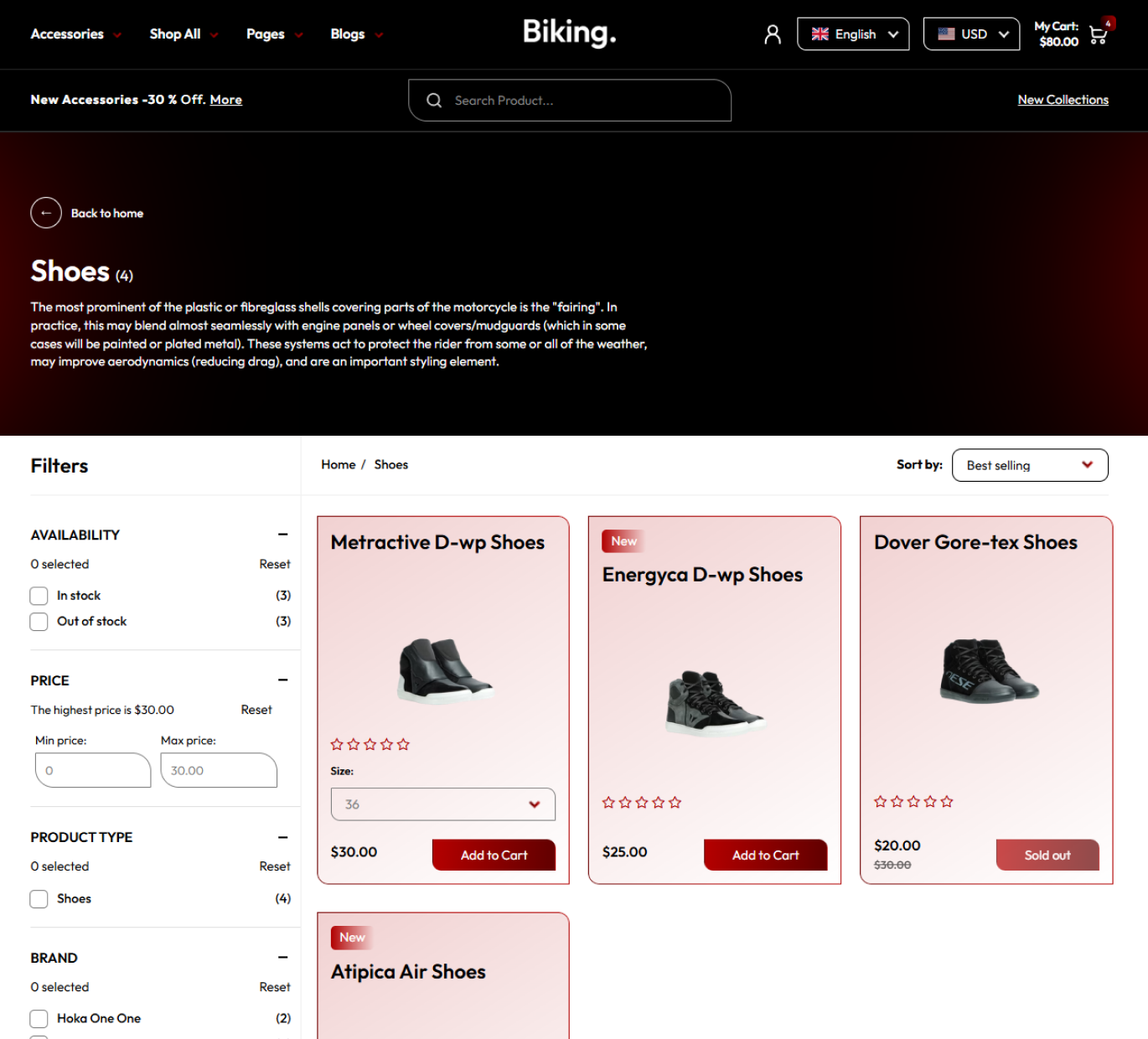This screenshot has height=1039, width=1148.
Task: Open the English language dropdown
Action: (853, 34)
